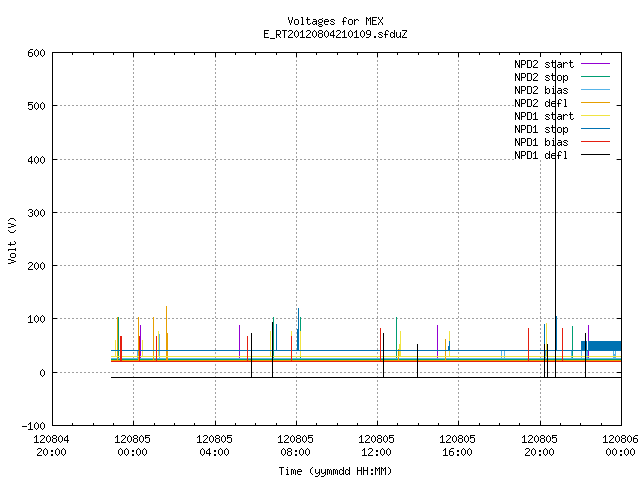Click the thick blue NPD1 stop band
This screenshot has width=640, height=480.
pyautogui.click(x=601, y=346)
